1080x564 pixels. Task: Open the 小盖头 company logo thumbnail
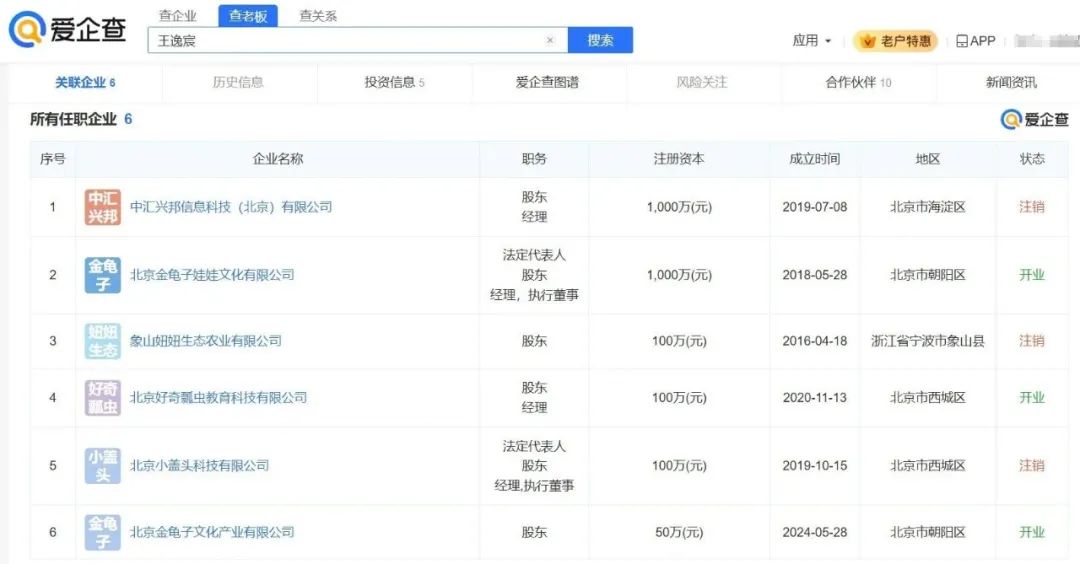point(103,466)
